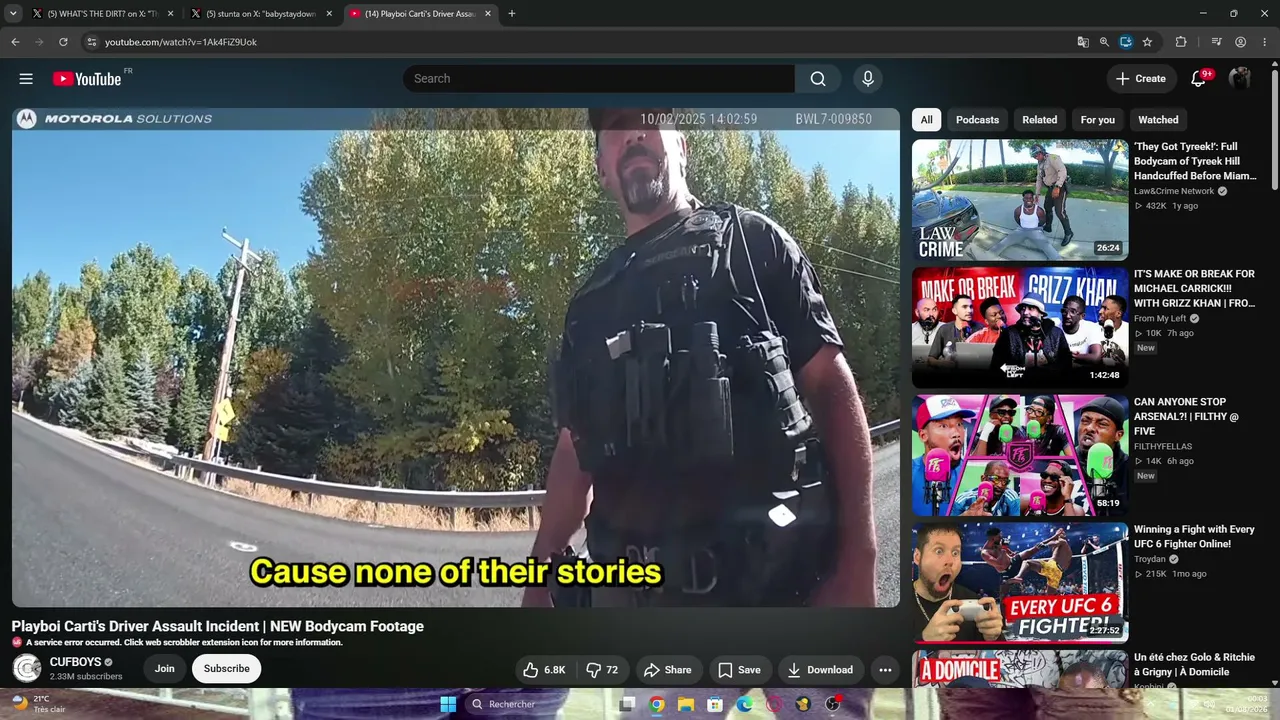Image resolution: width=1280 pixels, height=720 pixels.
Task: Bookmark this page with the star
Action: (x=1147, y=42)
